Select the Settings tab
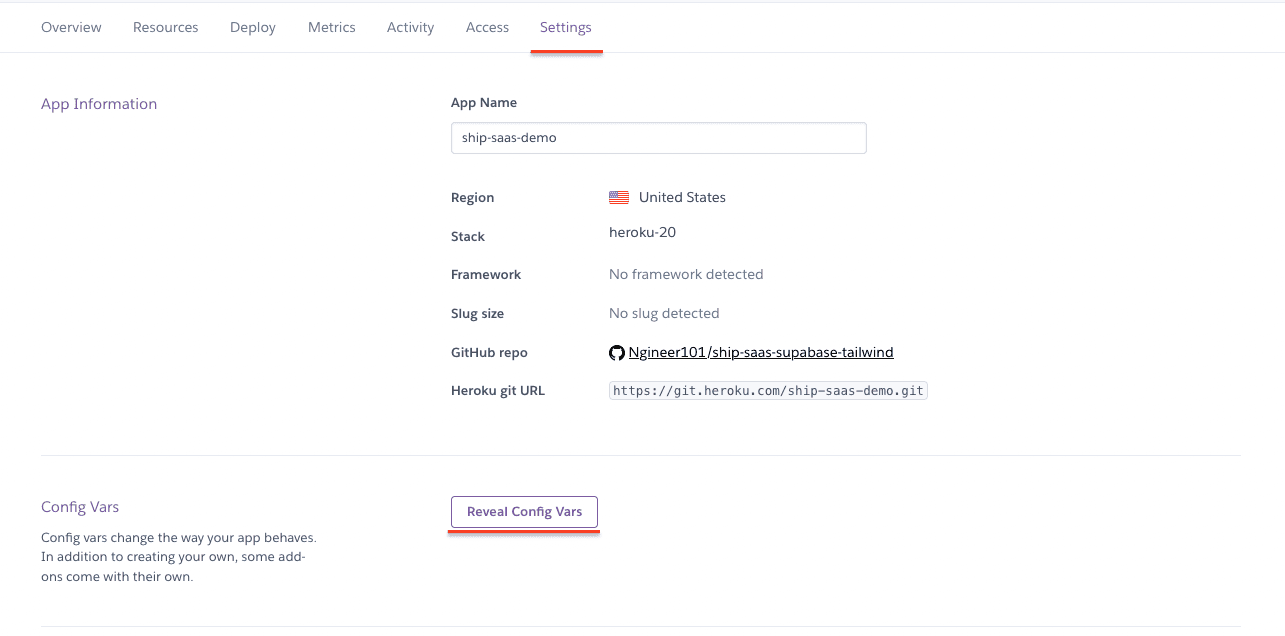Viewport: 1285px width, 636px height. pos(565,27)
